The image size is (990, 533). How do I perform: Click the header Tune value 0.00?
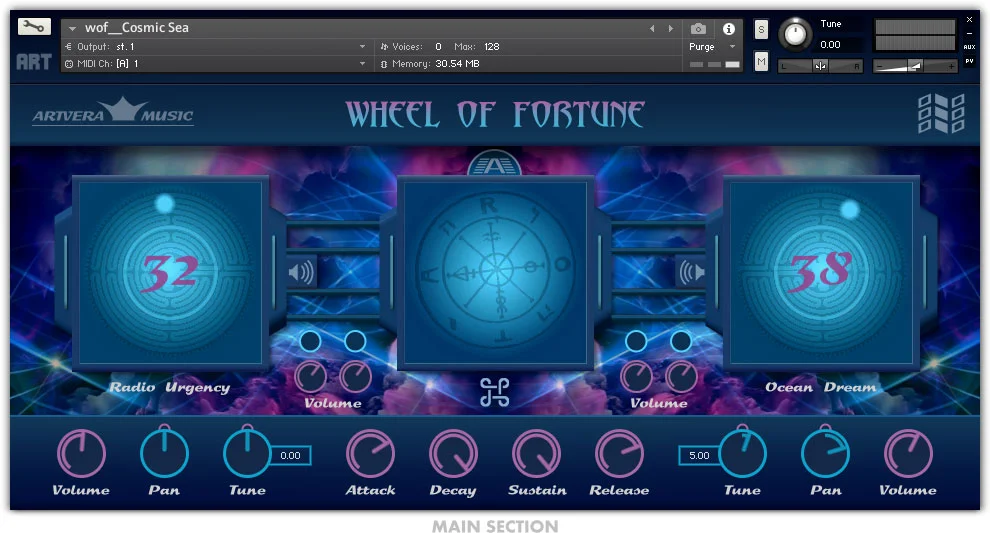tap(830, 45)
